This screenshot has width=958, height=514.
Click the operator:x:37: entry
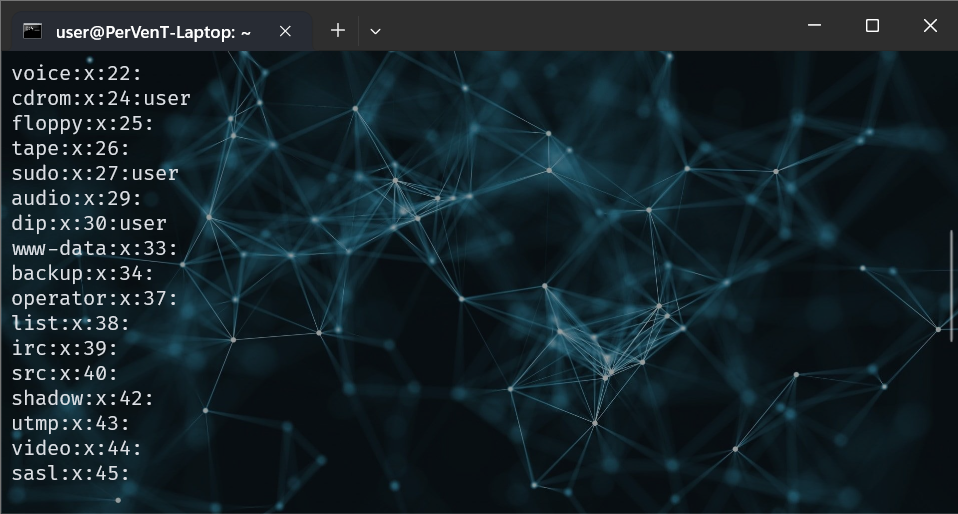[95, 298]
